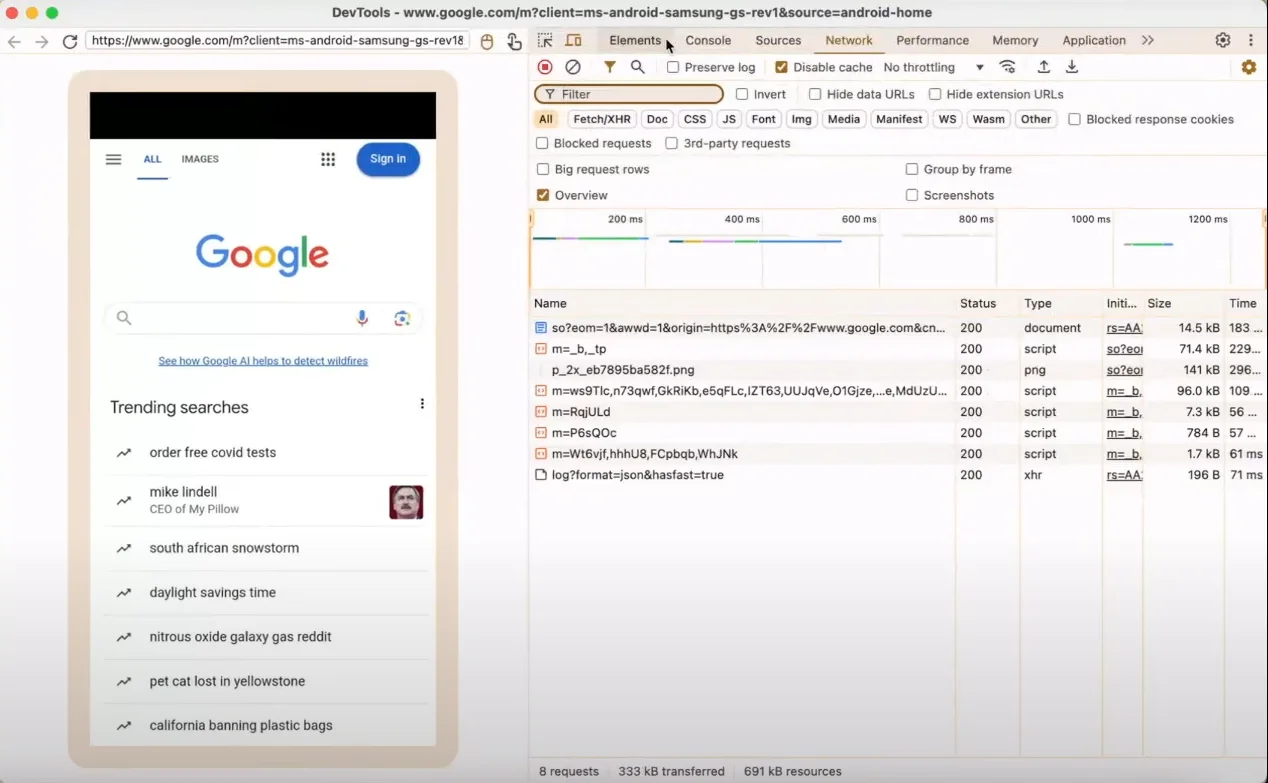This screenshot has height=783, width=1268.
Task: Switch to the Elements tab
Action: tap(635, 40)
